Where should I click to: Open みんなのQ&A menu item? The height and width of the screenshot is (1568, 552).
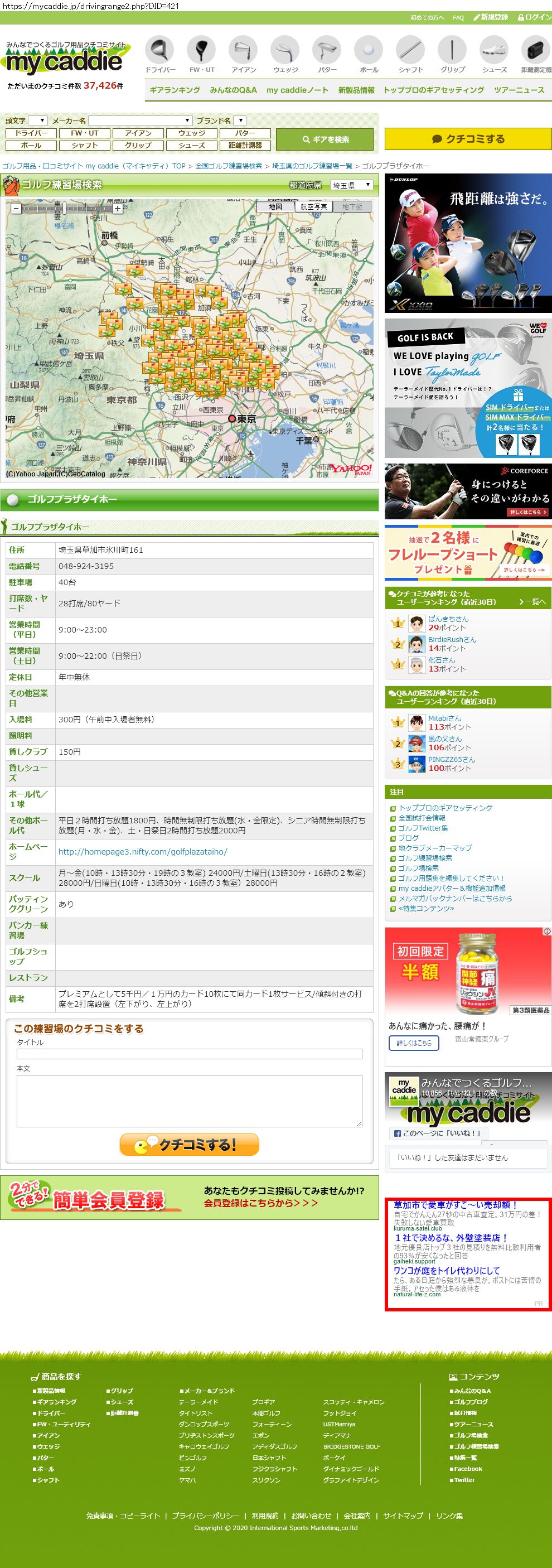click(x=233, y=90)
